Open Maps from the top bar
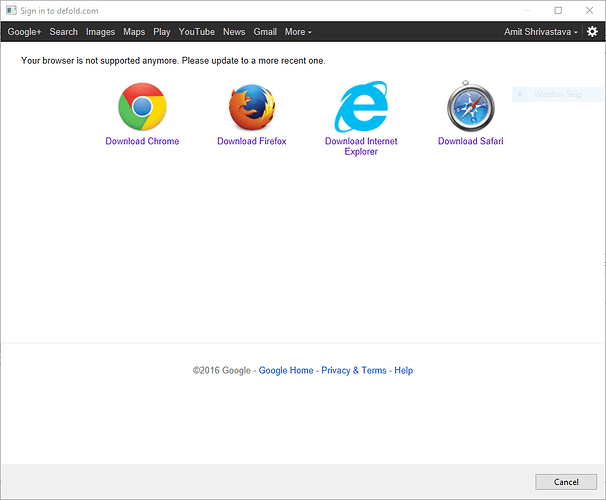 tap(134, 32)
